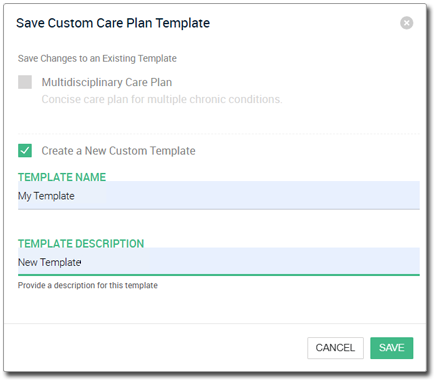Viewport: 435px width, 381px height.
Task: Click the grey box beside Multidisciplinary Care Plan
Action: [25, 82]
